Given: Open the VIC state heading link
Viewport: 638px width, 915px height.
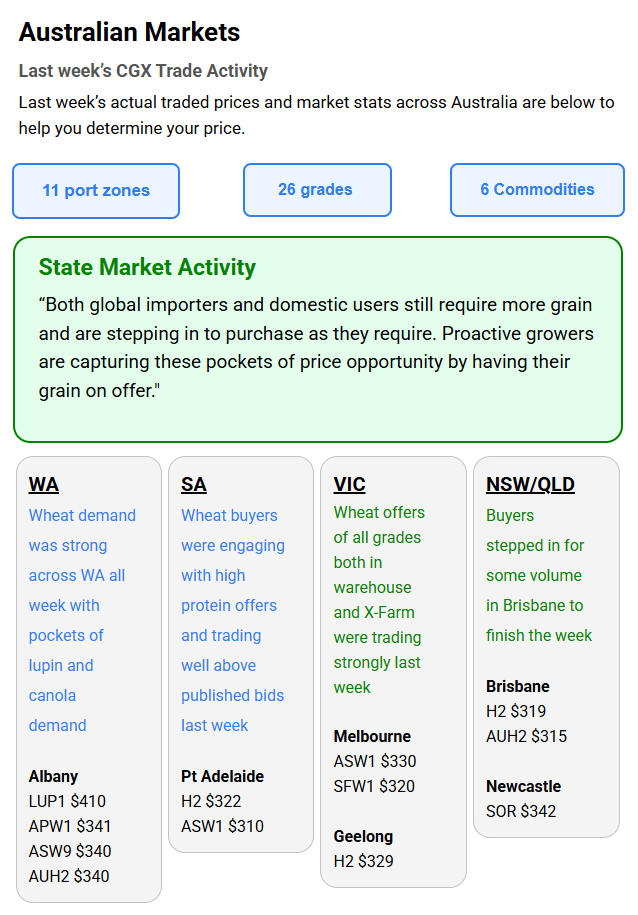Looking at the screenshot, I should 350,485.
